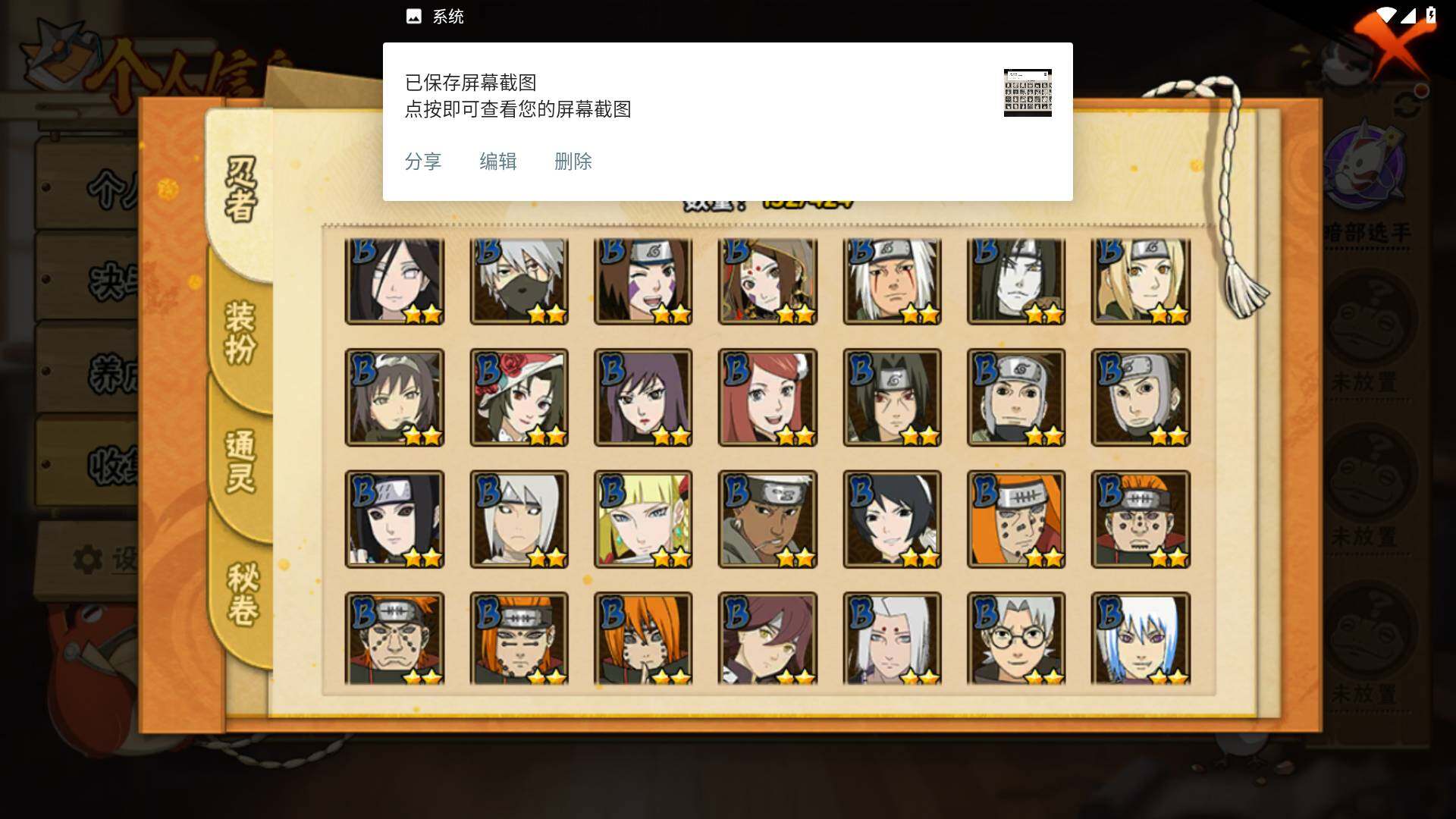Select the purple-haired kunoichi portrait

pos(643,397)
